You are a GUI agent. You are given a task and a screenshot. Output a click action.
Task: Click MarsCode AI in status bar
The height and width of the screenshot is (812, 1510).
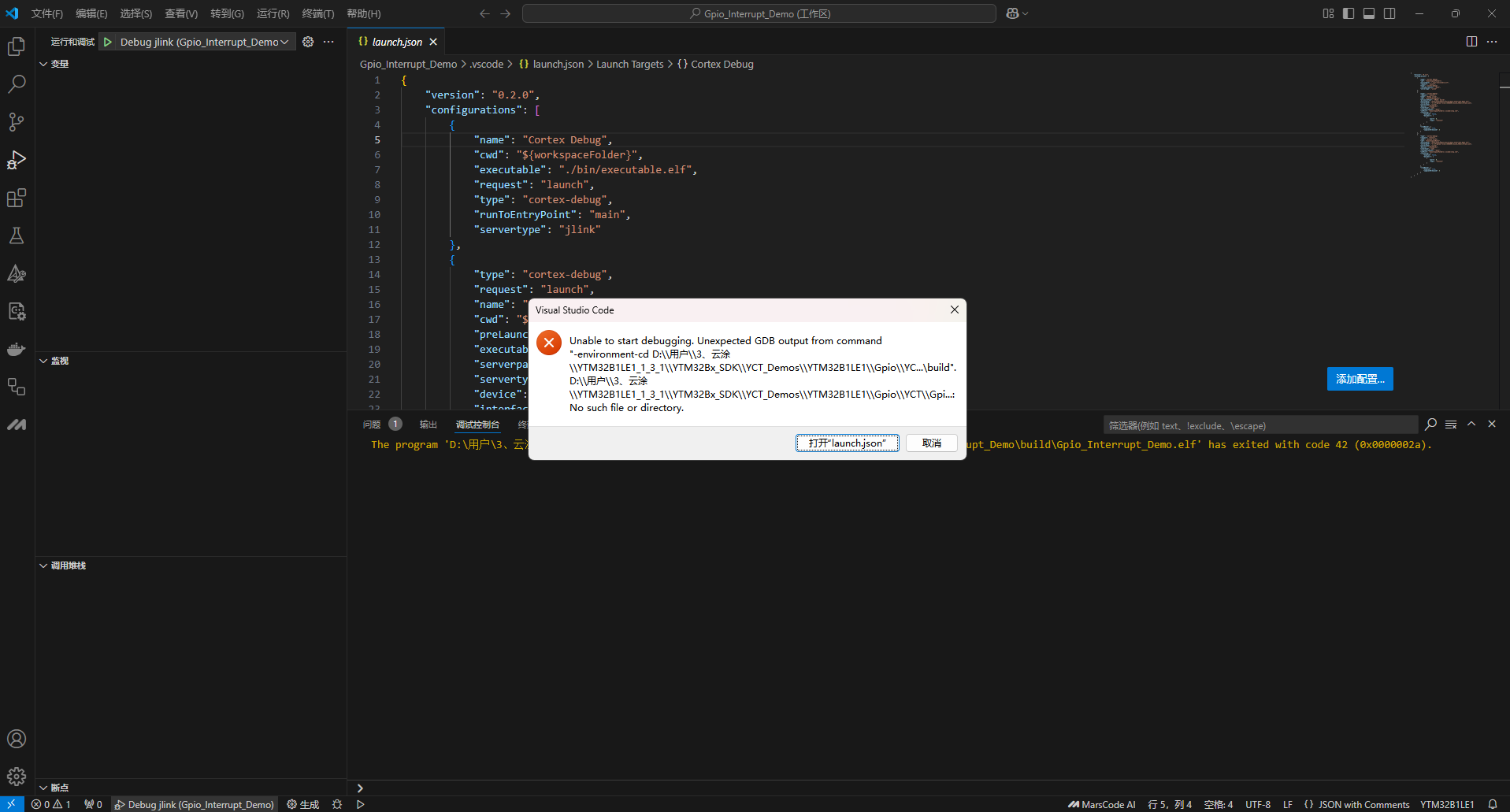(x=1102, y=804)
